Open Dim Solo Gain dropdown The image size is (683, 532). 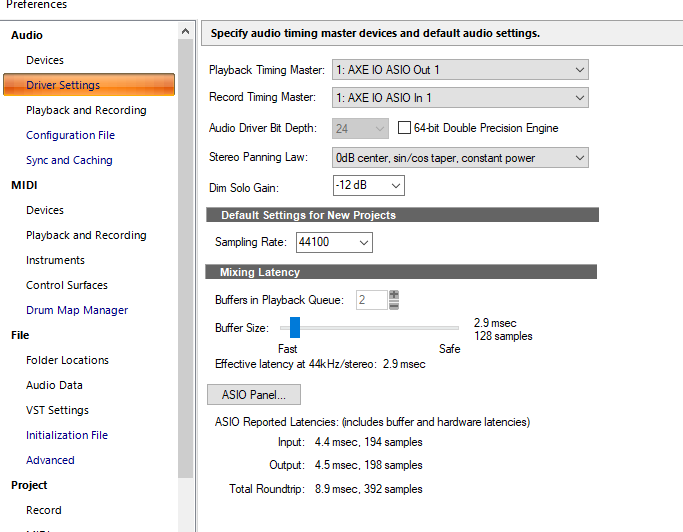pyautogui.click(x=368, y=186)
